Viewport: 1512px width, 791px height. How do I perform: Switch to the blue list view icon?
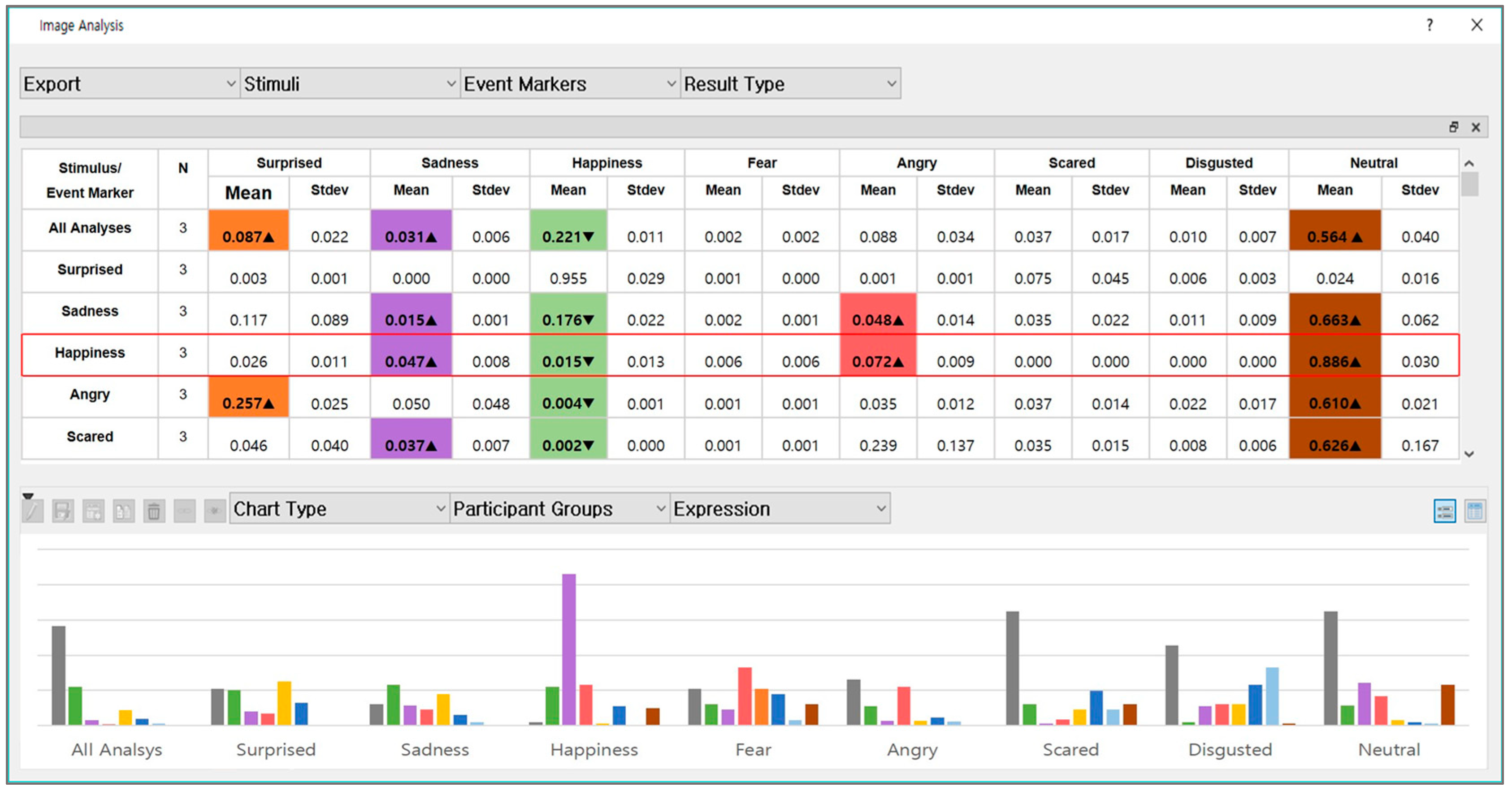pos(1444,510)
